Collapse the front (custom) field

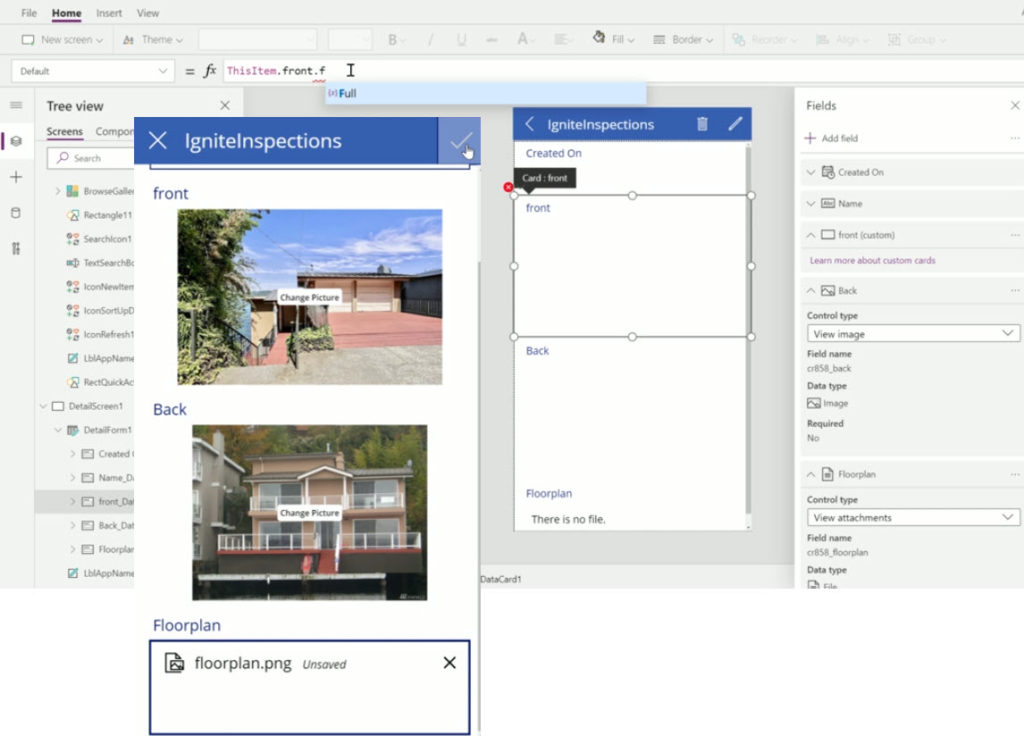click(x=810, y=235)
